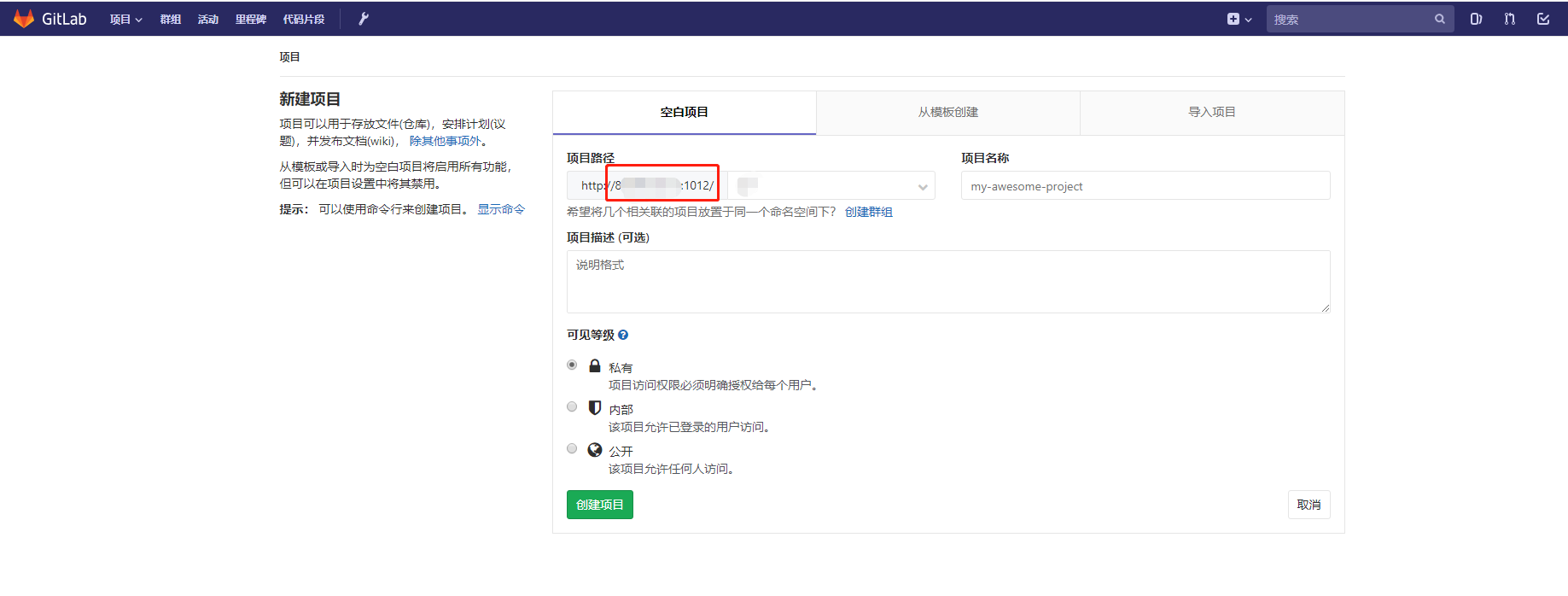Follow the 显示命令 link
This screenshot has width=1568, height=596.
pos(501,209)
